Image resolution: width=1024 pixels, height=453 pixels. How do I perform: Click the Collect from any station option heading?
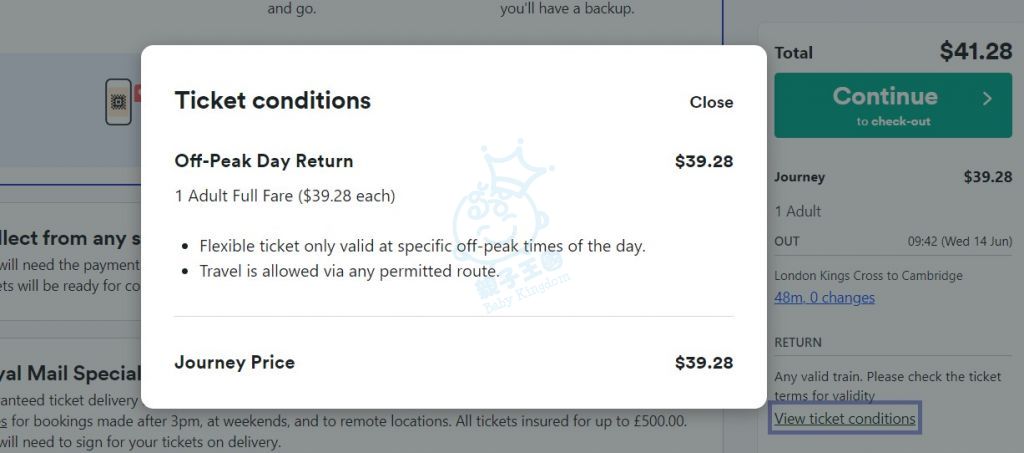coord(70,239)
